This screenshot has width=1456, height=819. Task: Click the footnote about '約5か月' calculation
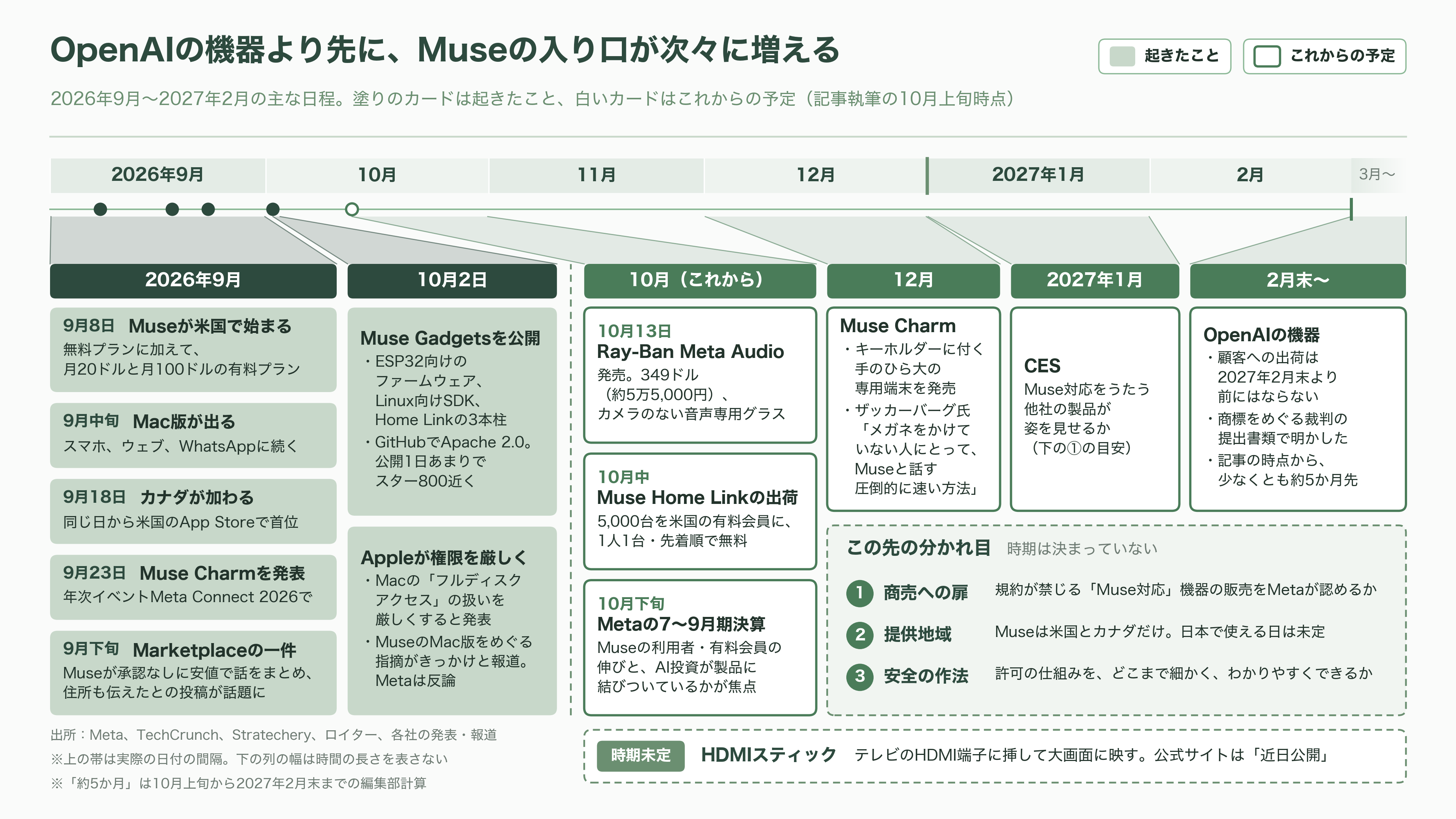[238, 784]
